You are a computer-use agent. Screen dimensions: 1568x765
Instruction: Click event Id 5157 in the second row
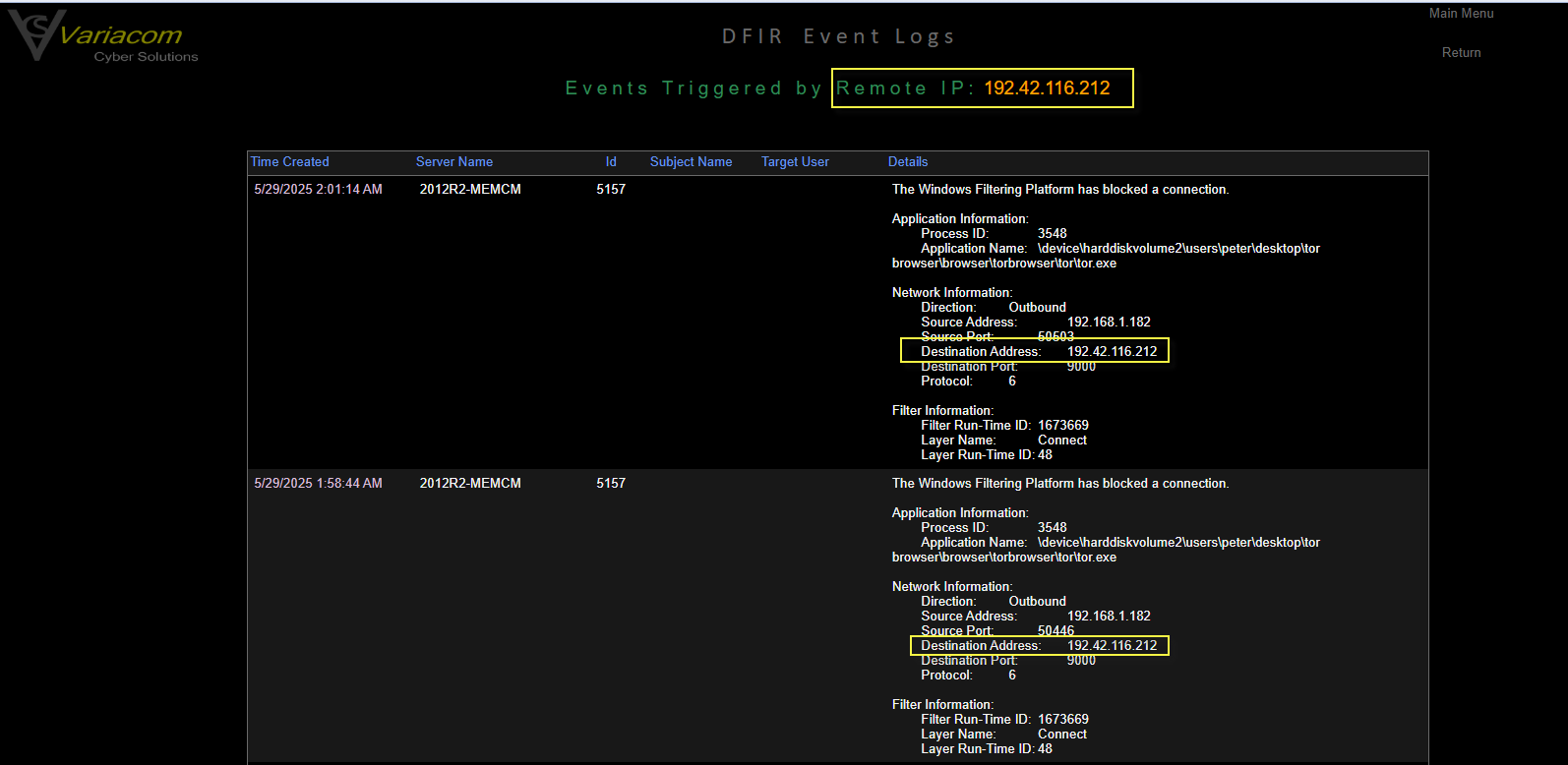611,484
